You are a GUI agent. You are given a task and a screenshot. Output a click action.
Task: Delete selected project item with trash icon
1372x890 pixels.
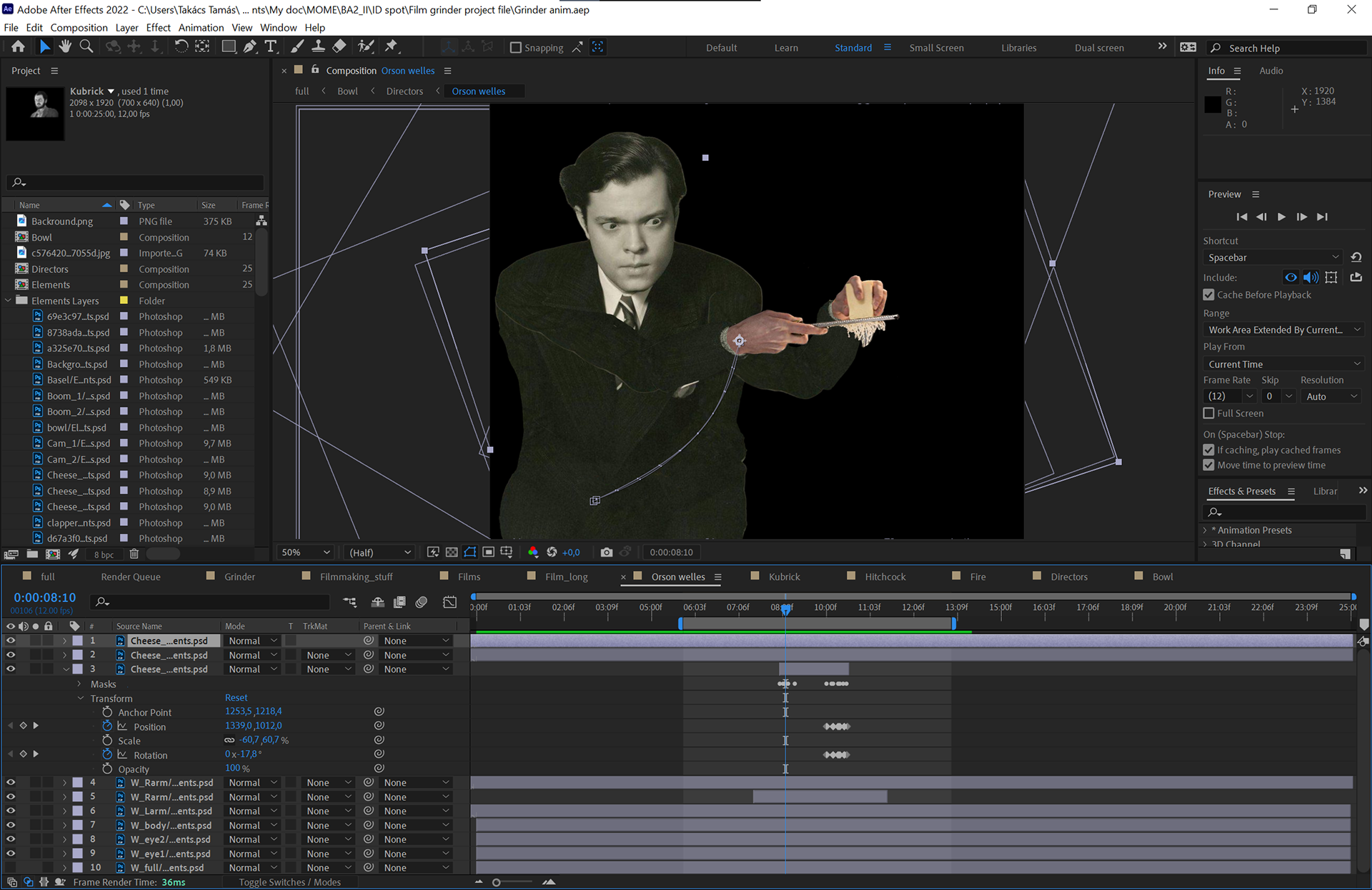(134, 554)
